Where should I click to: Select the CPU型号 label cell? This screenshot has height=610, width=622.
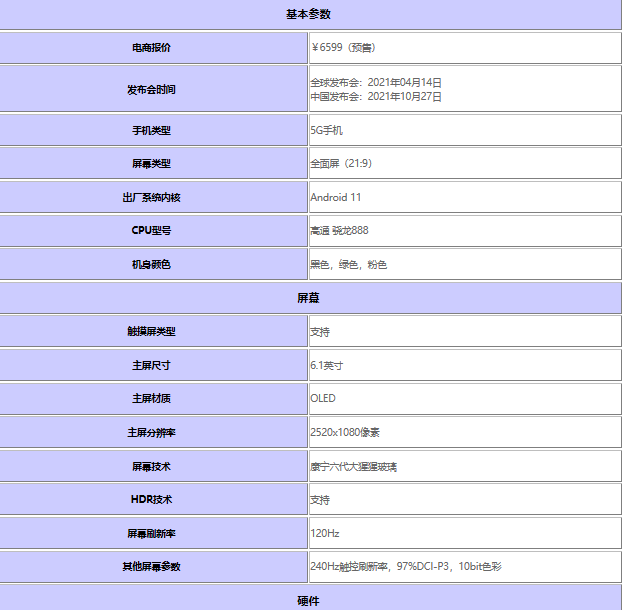(152, 230)
